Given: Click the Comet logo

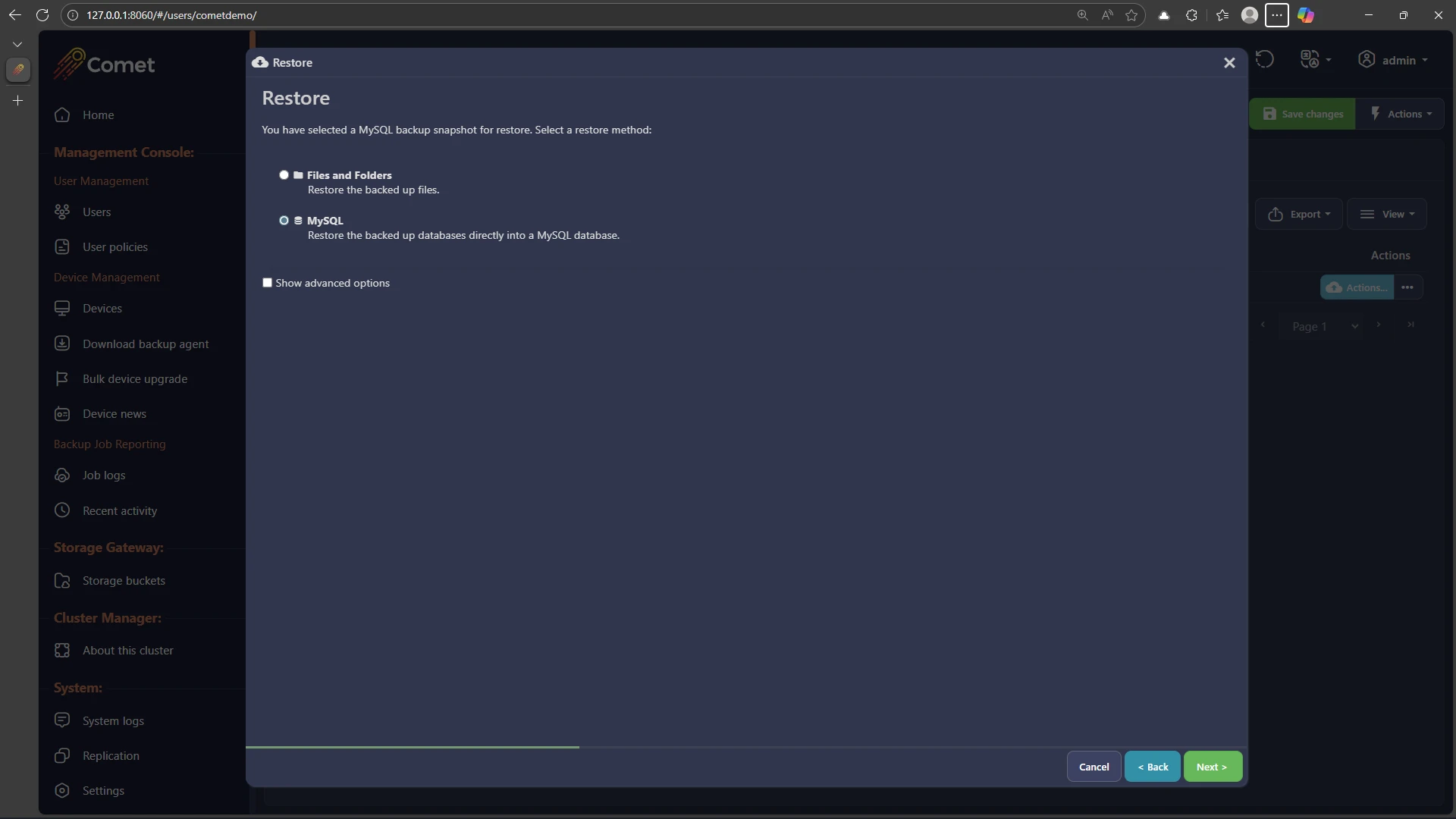Looking at the screenshot, I should [x=104, y=64].
